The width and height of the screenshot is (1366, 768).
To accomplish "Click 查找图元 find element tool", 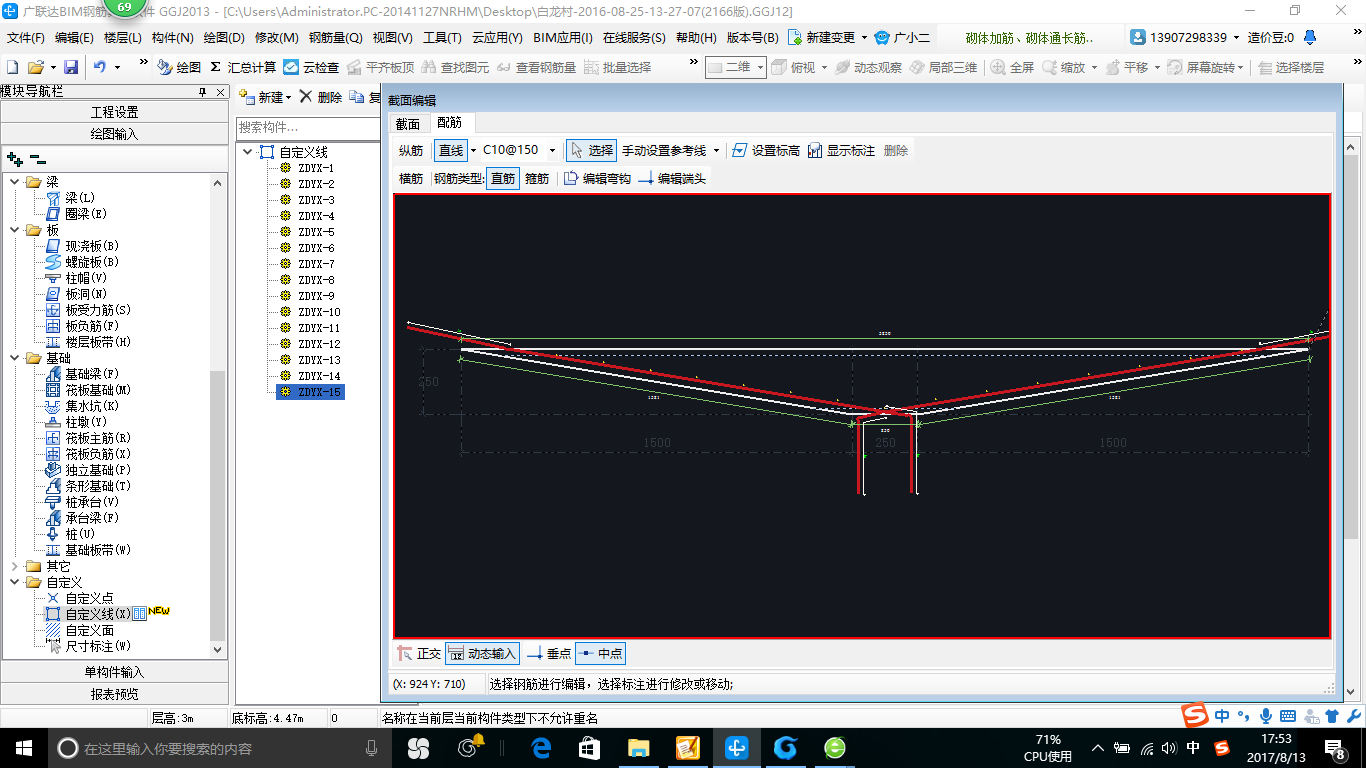I will (455, 67).
